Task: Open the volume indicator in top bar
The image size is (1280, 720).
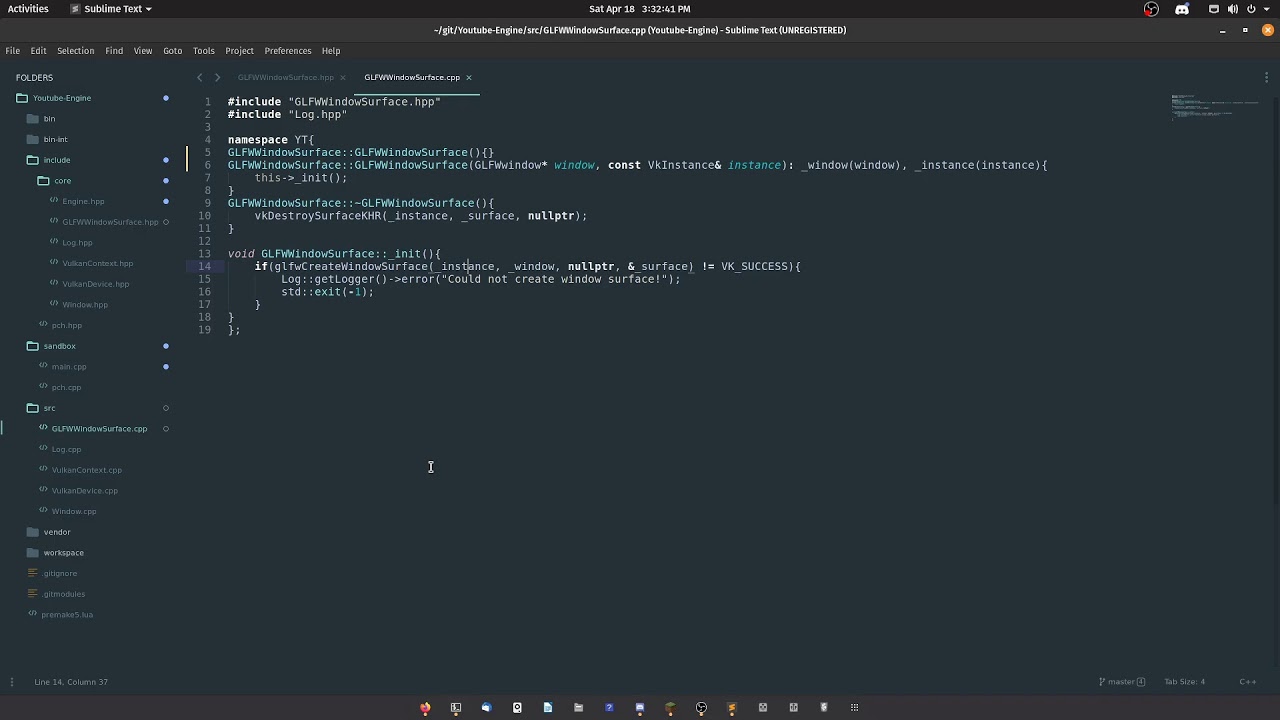Action: tap(1232, 9)
